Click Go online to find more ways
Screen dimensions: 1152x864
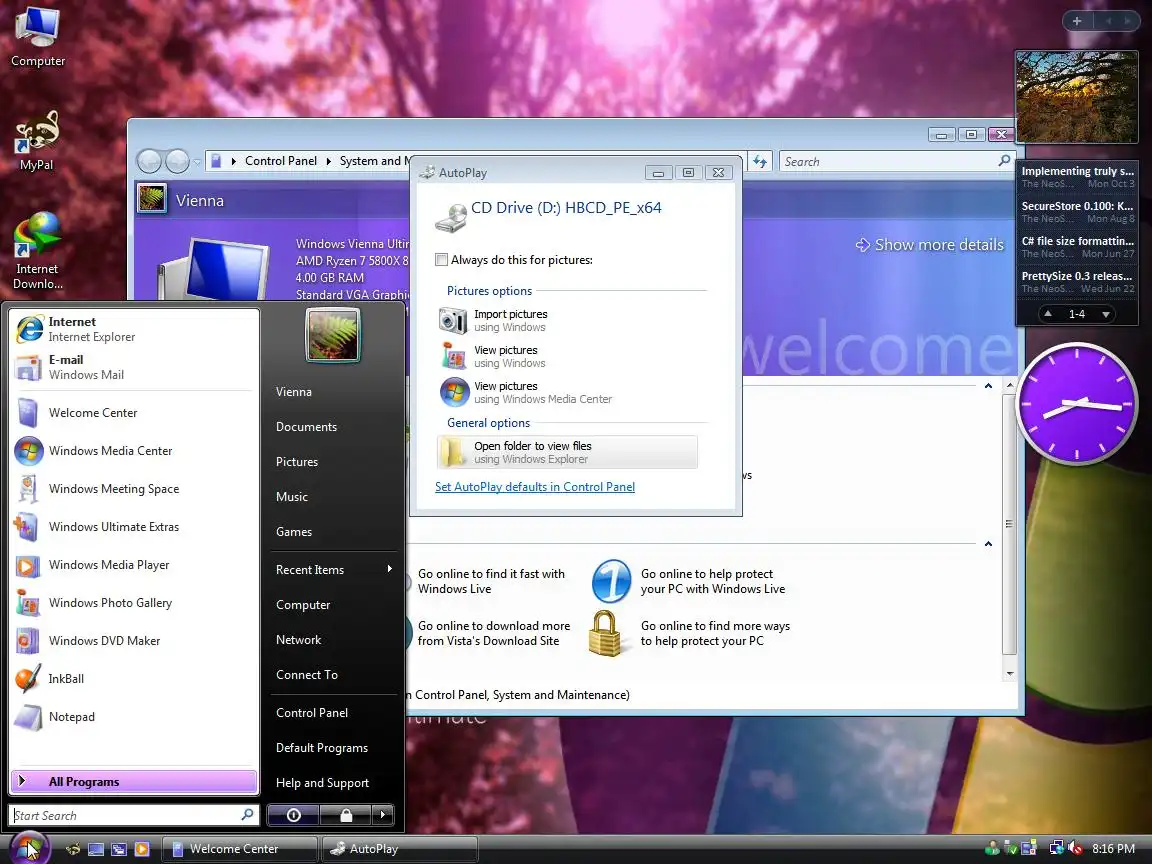(691, 633)
